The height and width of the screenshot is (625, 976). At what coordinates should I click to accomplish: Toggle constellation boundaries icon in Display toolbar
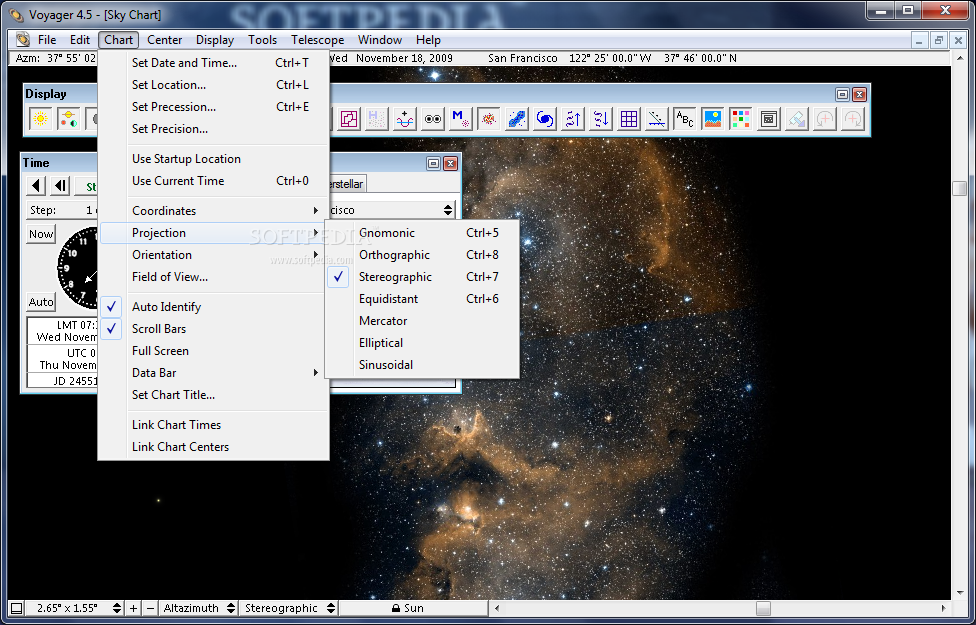click(349, 118)
